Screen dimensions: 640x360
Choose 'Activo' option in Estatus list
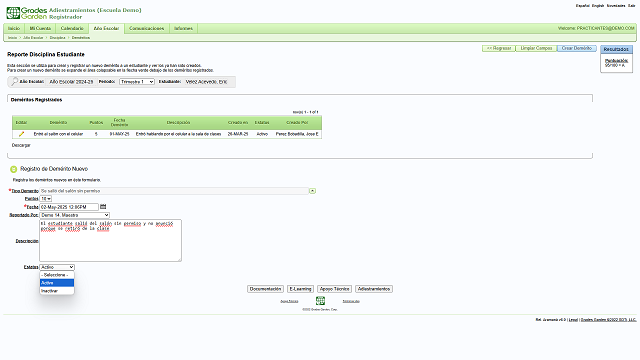click(x=57, y=283)
